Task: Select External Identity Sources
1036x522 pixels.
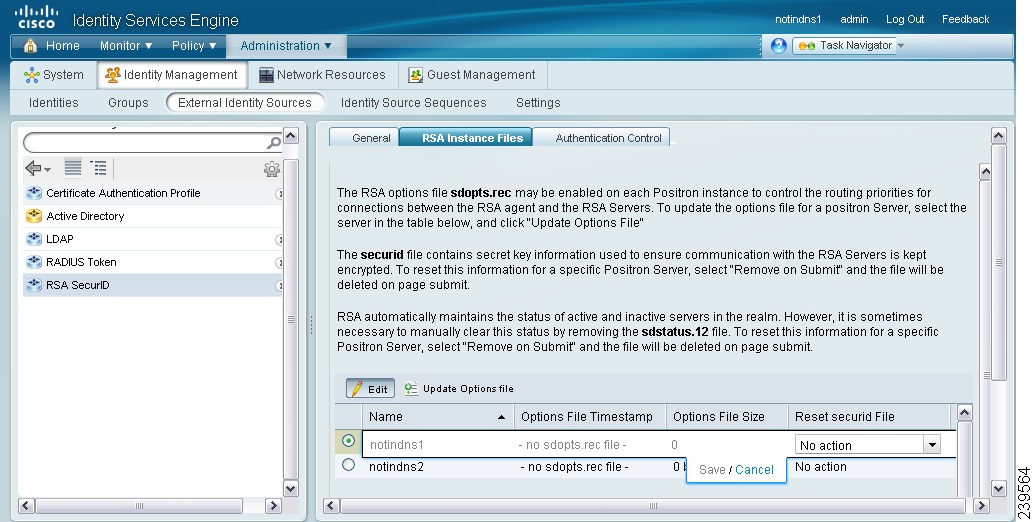Action: [244, 102]
